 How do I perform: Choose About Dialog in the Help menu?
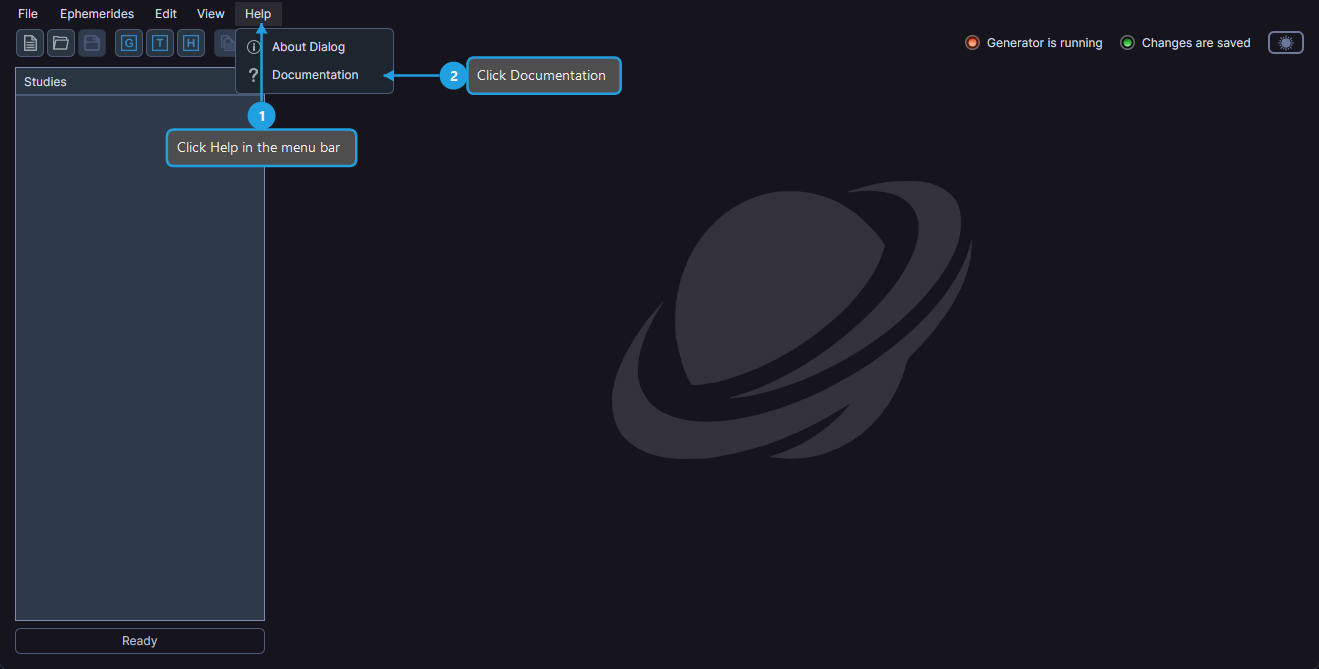[308, 47]
